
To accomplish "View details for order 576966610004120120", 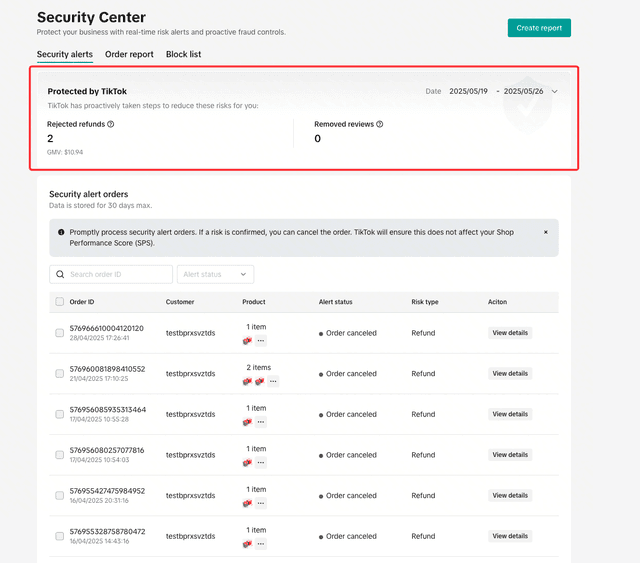I will [510, 333].
